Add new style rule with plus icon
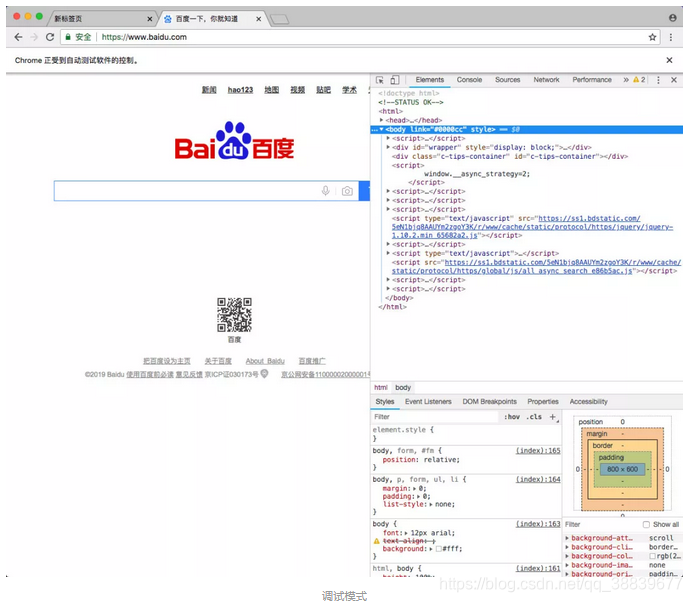 point(553,417)
